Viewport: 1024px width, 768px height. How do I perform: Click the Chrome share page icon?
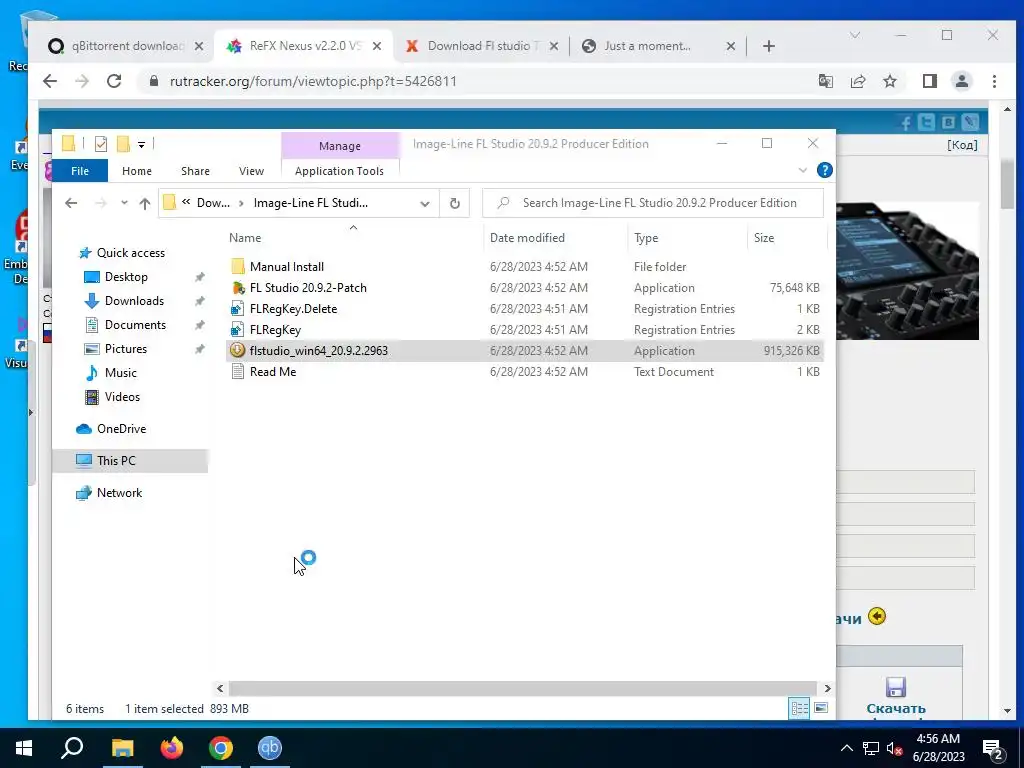[857, 81]
